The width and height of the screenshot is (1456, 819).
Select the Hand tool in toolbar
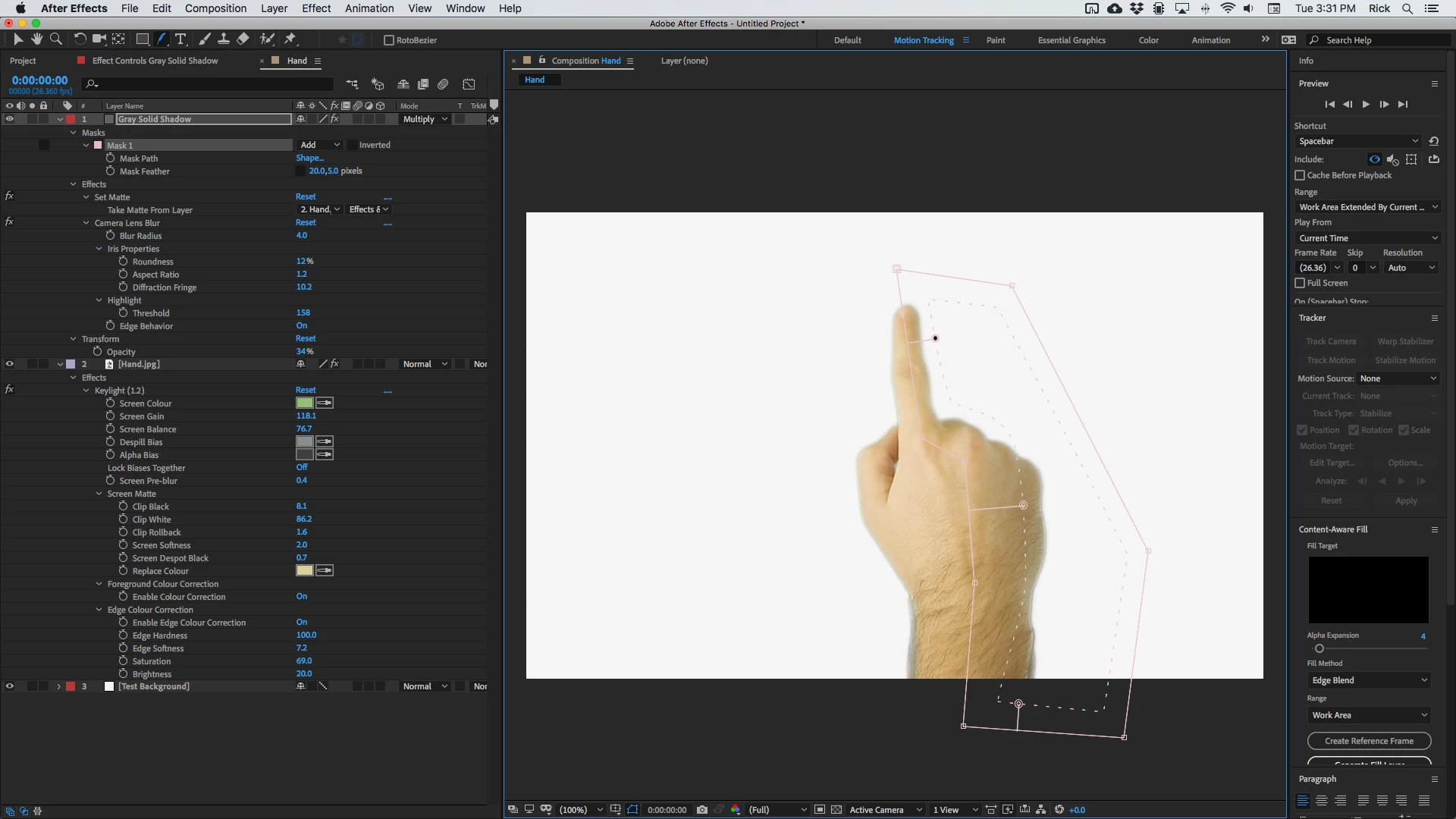coord(36,39)
